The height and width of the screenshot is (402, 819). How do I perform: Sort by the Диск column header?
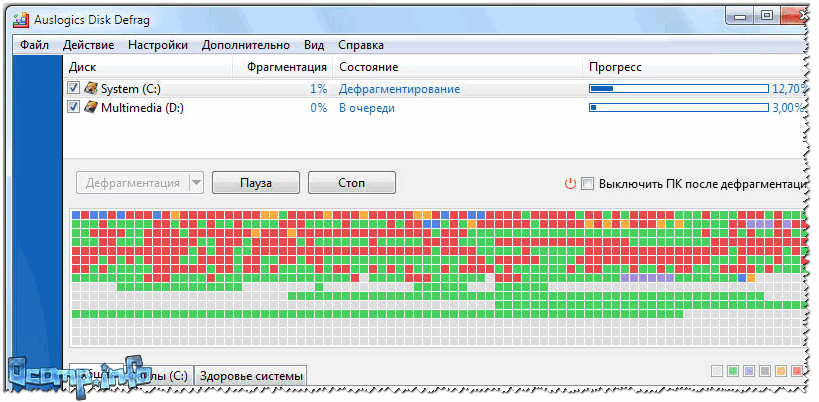148,67
